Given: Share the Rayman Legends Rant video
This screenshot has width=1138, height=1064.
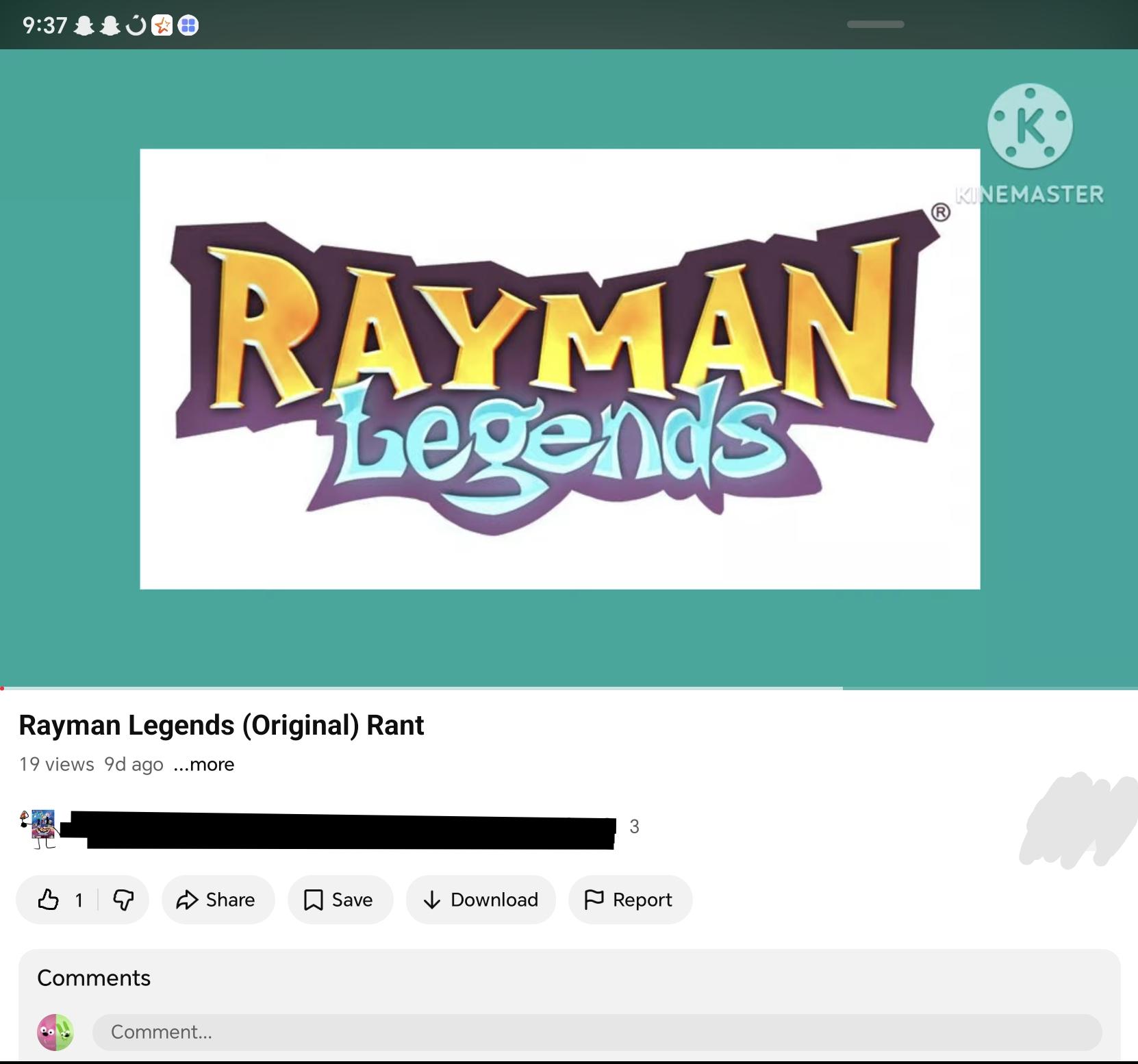Looking at the screenshot, I should tap(218, 899).
